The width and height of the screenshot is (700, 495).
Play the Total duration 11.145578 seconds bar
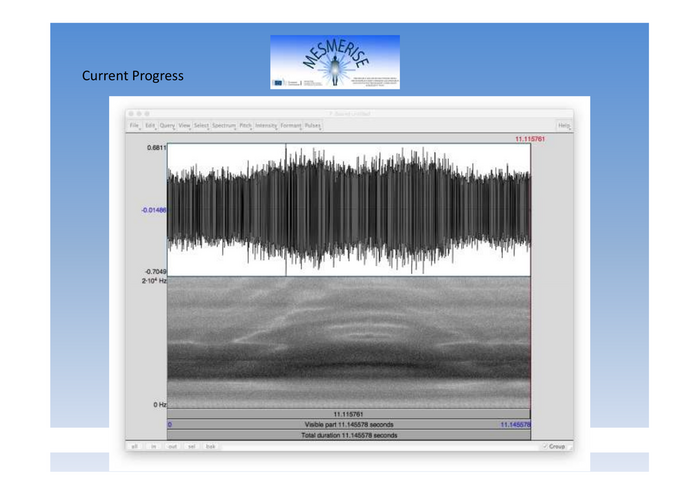tap(348, 436)
